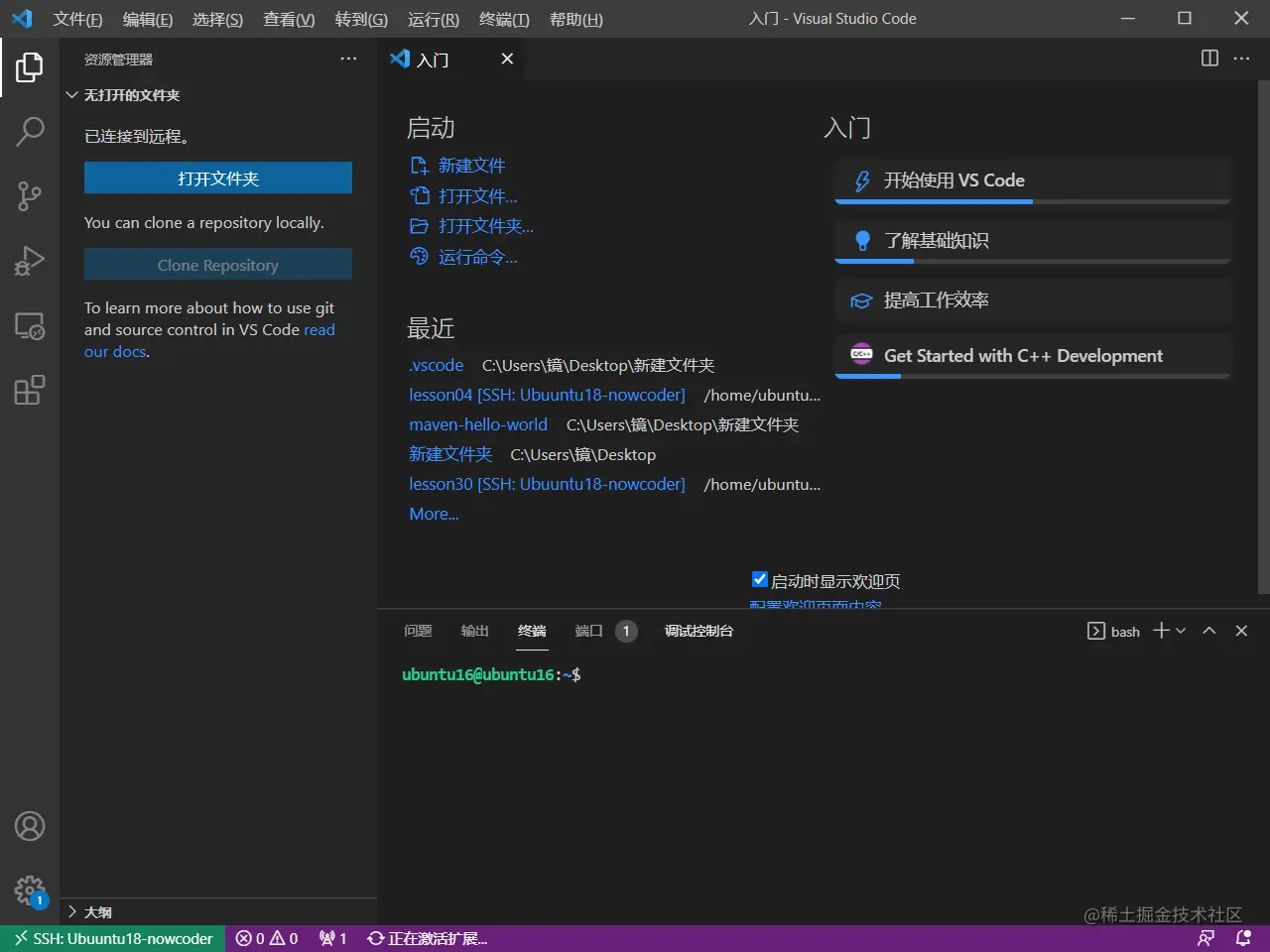Click the Clone Repository button

point(218,265)
